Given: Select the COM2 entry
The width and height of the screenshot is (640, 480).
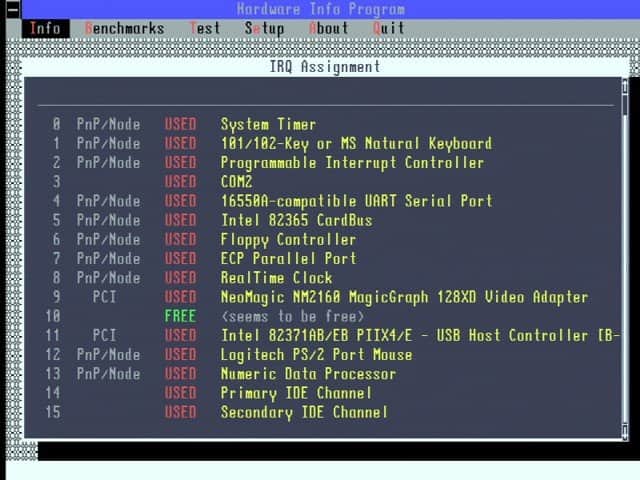Looking at the screenshot, I should 236,182.
